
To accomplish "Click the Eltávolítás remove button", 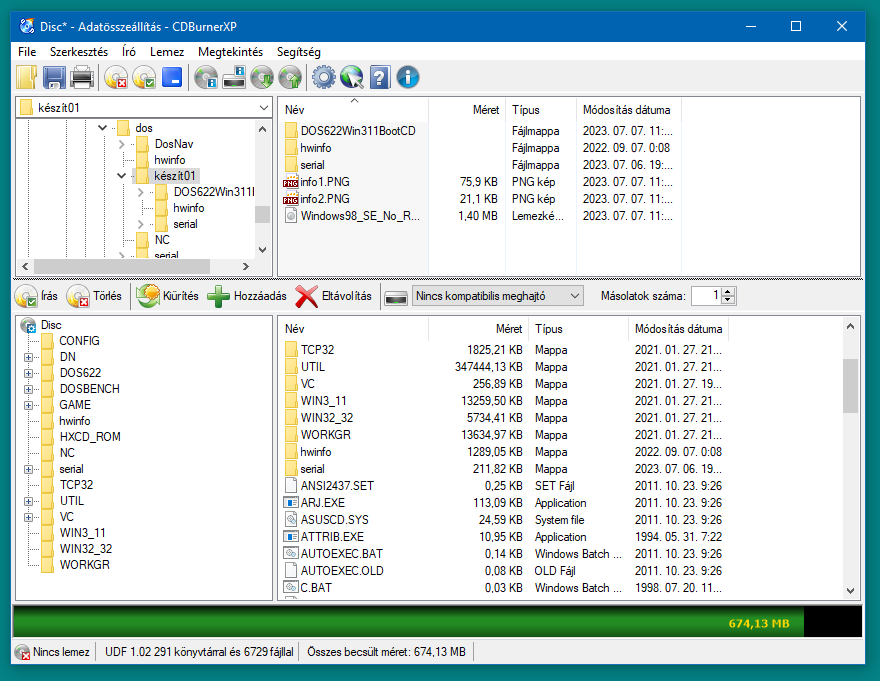I will (x=333, y=296).
